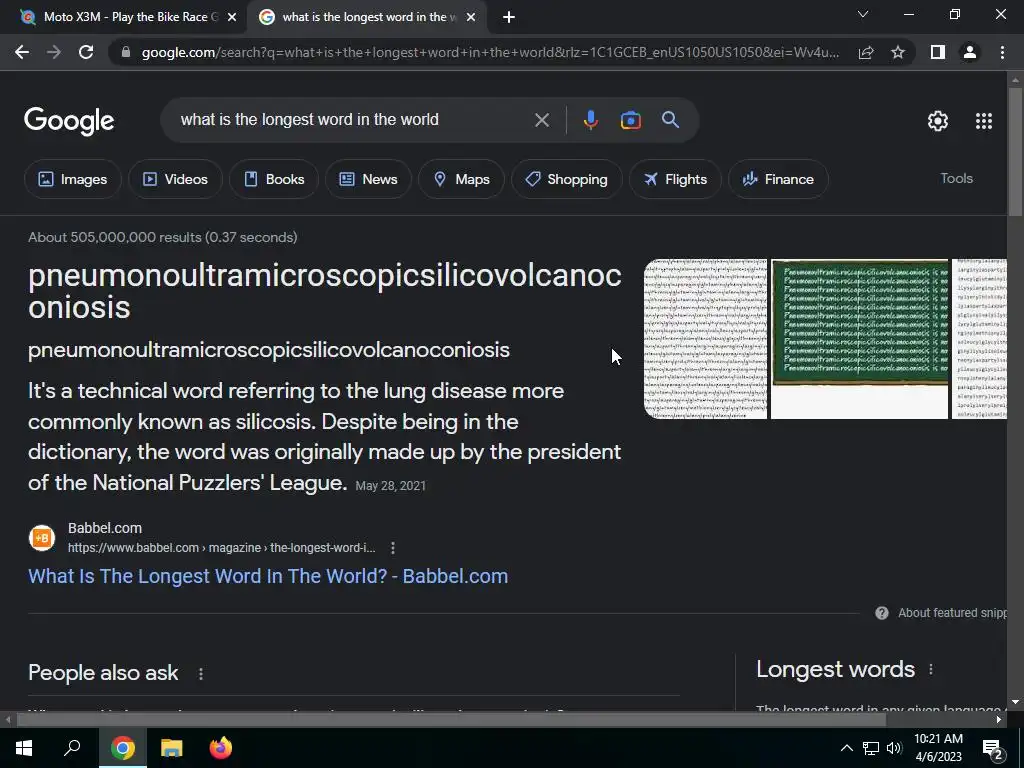Open Chrome side panel
Image resolution: width=1024 pixels, height=768 pixels.
[938, 52]
